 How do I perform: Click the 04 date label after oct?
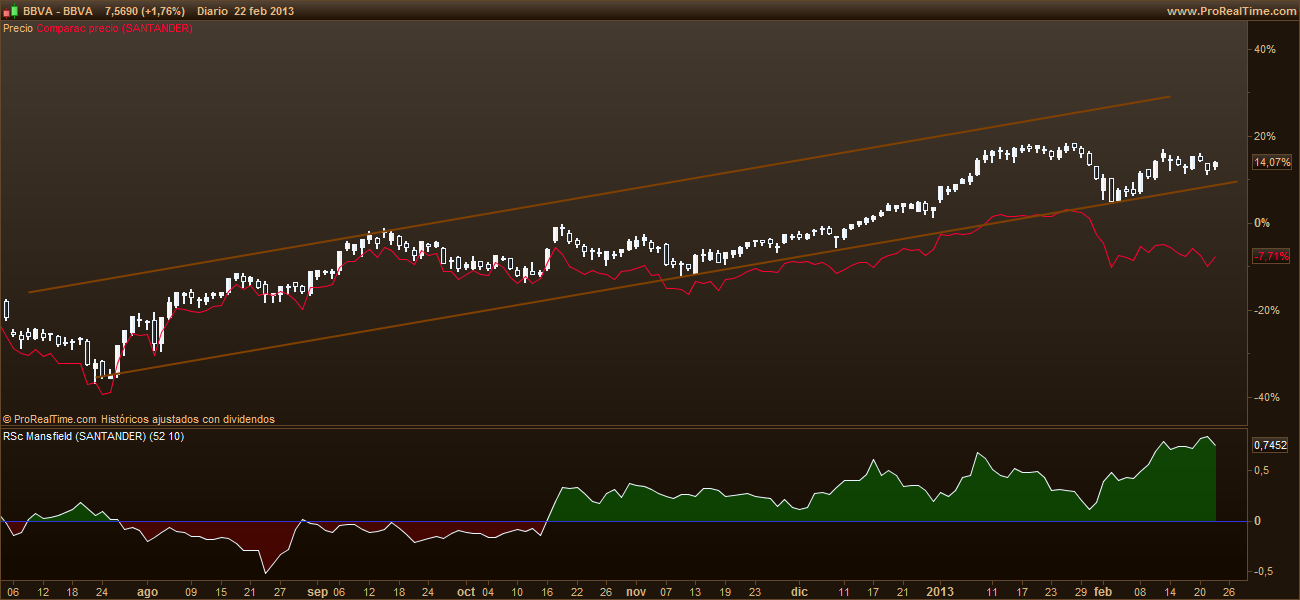(x=487, y=591)
